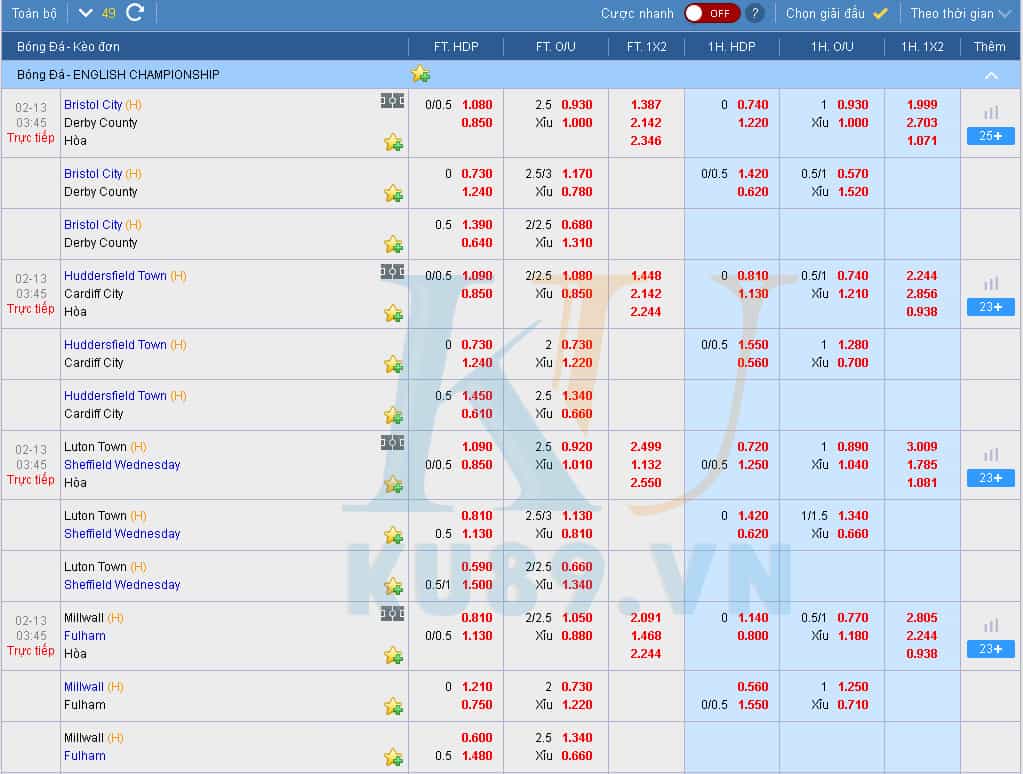Screen dimensions: 1023x774
Task: Expand 23+ more markets for Huddersfield Town
Action: pos(990,307)
